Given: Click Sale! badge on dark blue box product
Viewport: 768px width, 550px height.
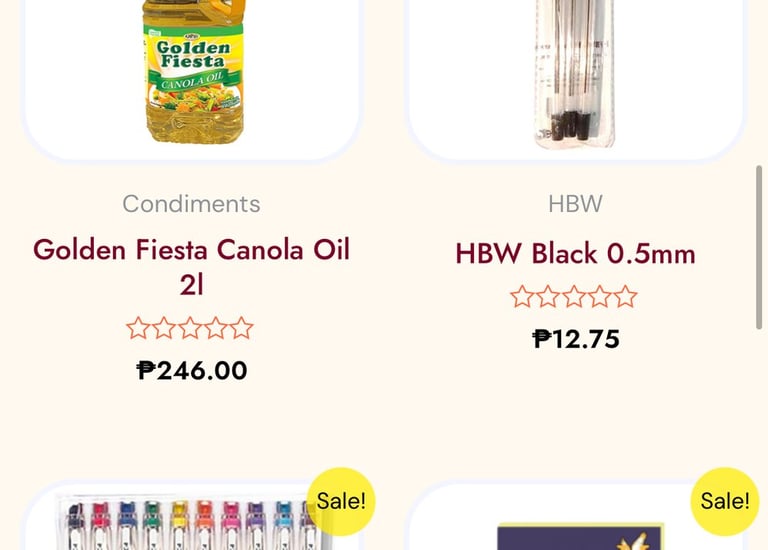Looking at the screenshot, I should coord(724,501).
